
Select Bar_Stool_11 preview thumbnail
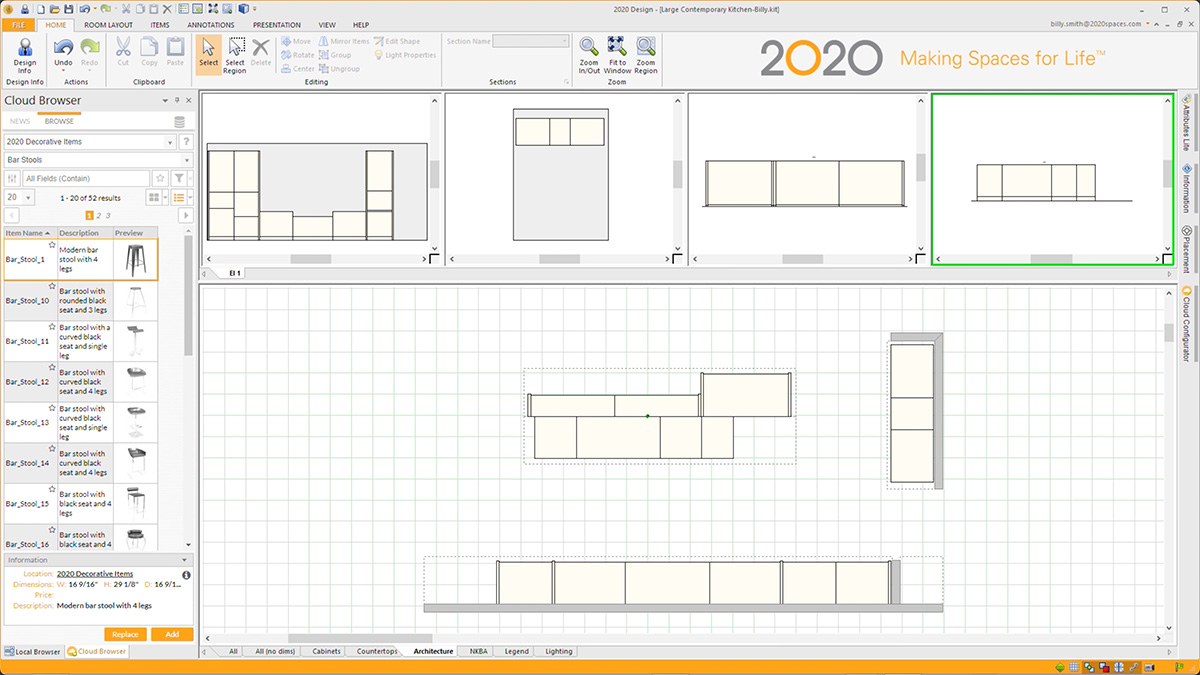click(x=136, y=341)
